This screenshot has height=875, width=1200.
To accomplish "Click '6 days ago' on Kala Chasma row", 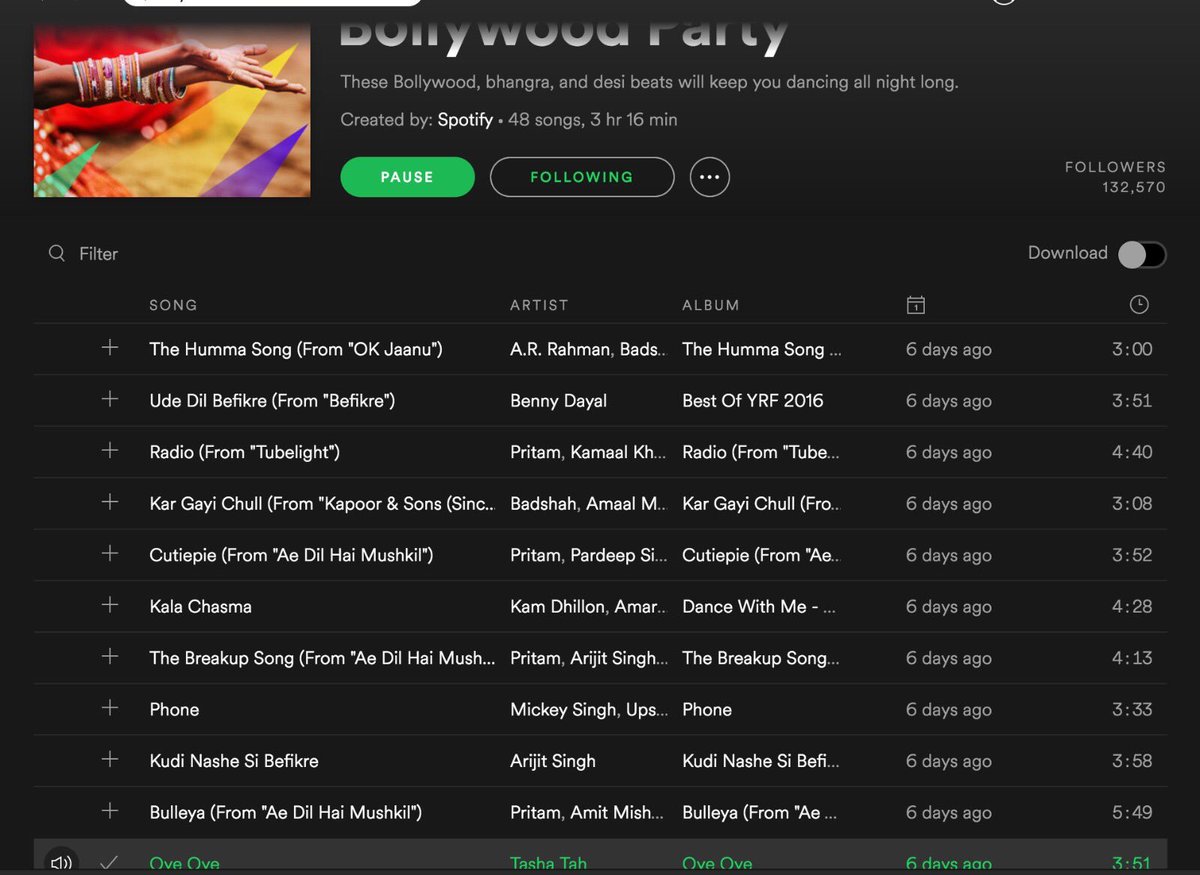I will pos(949,607).
